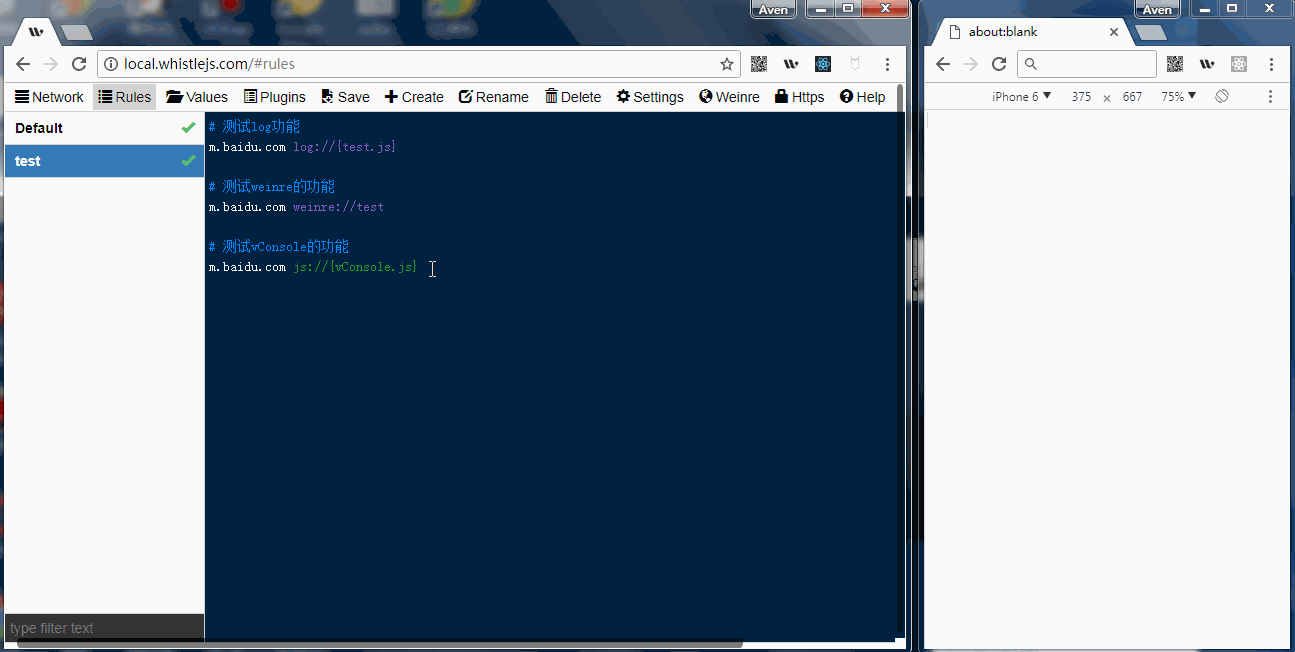Open the Network tab in Whistle

coord(49,97)
